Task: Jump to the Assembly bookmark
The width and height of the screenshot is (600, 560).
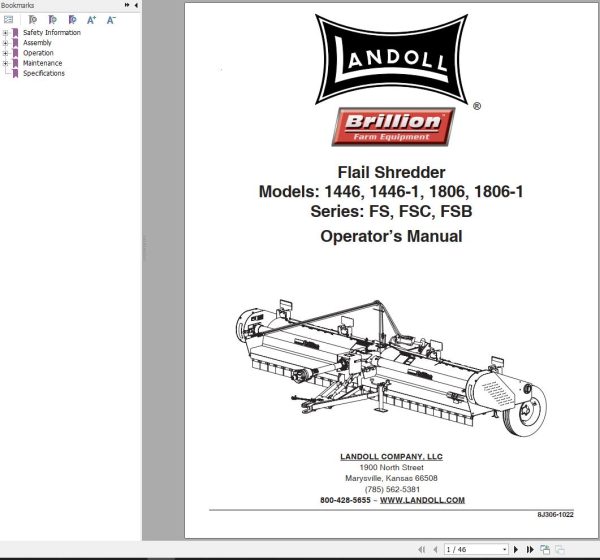Action: pyautogui.click(x=37, y=43)
